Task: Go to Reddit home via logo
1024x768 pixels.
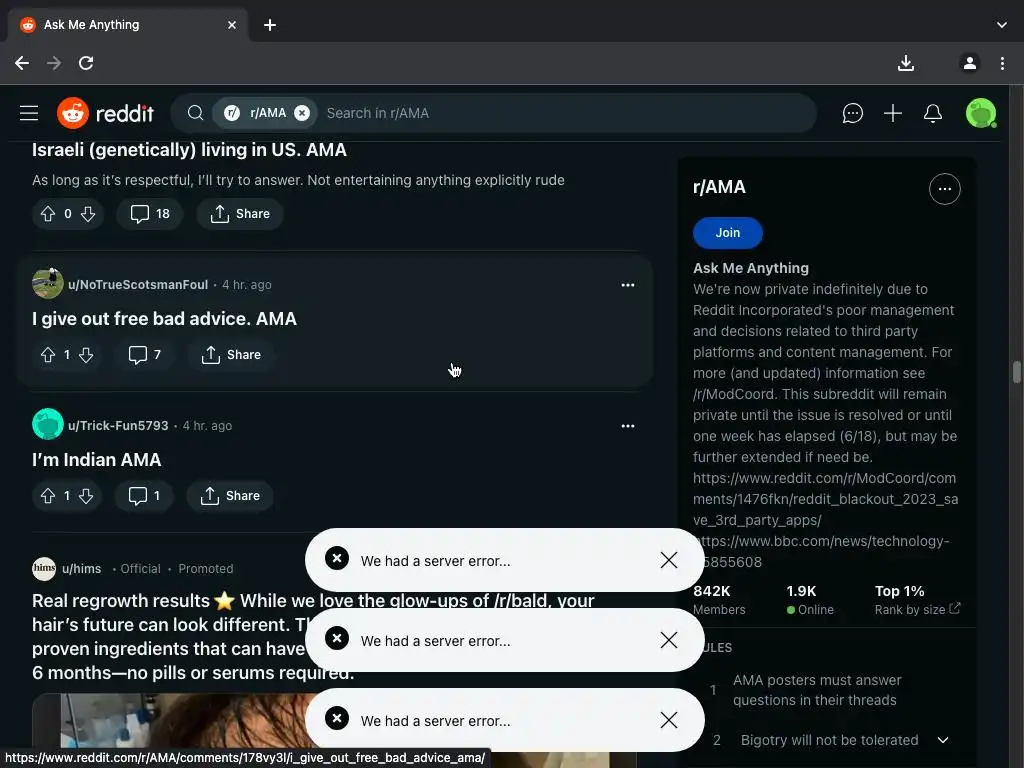Action: (105, 113)
